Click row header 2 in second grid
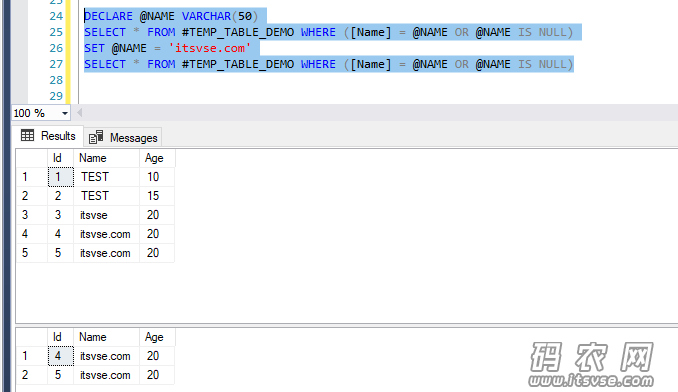The image size is (678, 392). 32,375
